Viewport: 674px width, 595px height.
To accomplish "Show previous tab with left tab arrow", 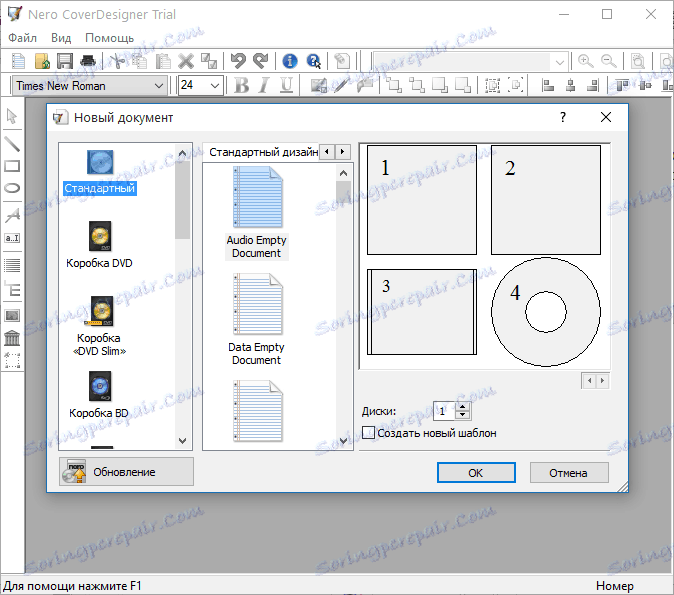I will [x=327, y=152].
